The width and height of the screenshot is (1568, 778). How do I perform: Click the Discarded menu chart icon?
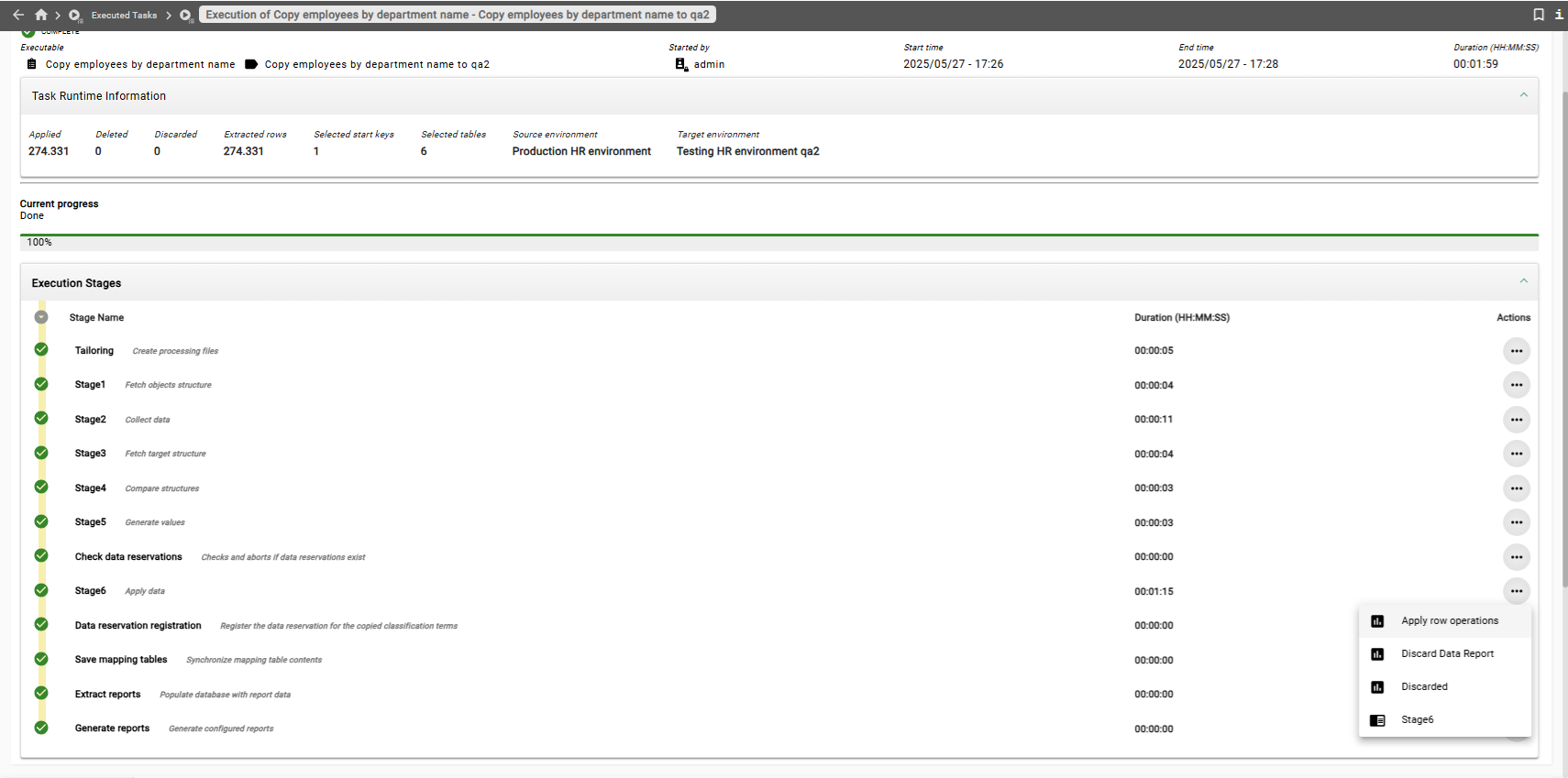(x=1377, y=687)
